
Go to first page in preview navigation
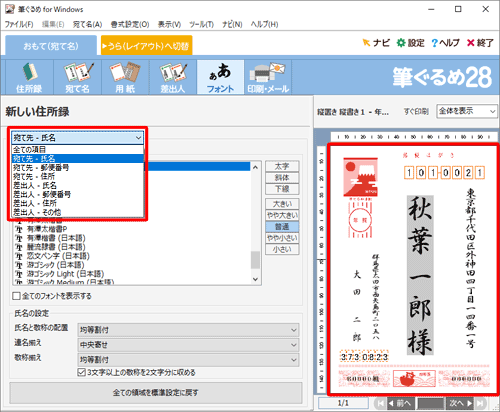click(380, 403)
